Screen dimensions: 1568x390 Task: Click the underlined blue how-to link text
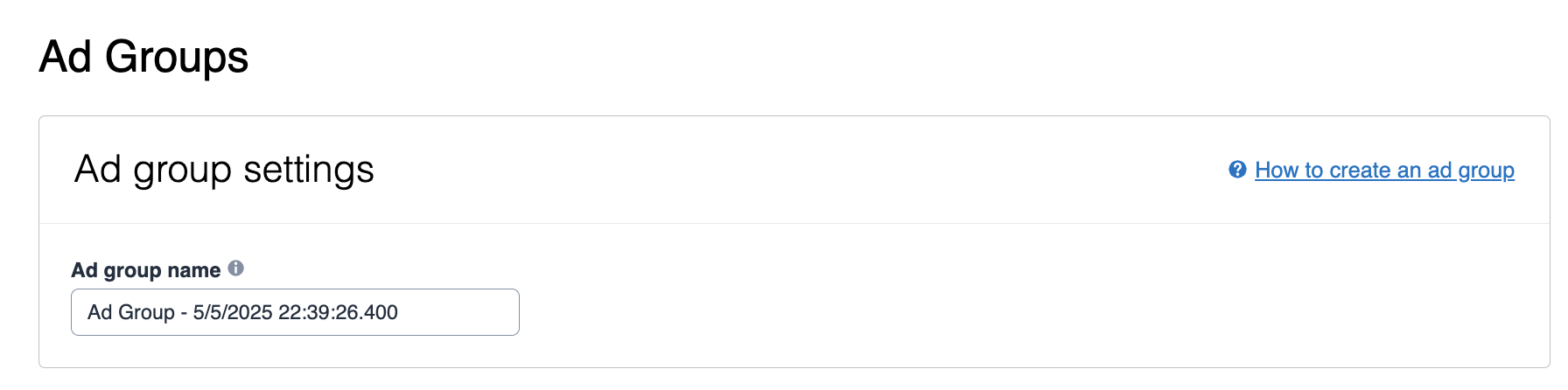point(1384,171)
